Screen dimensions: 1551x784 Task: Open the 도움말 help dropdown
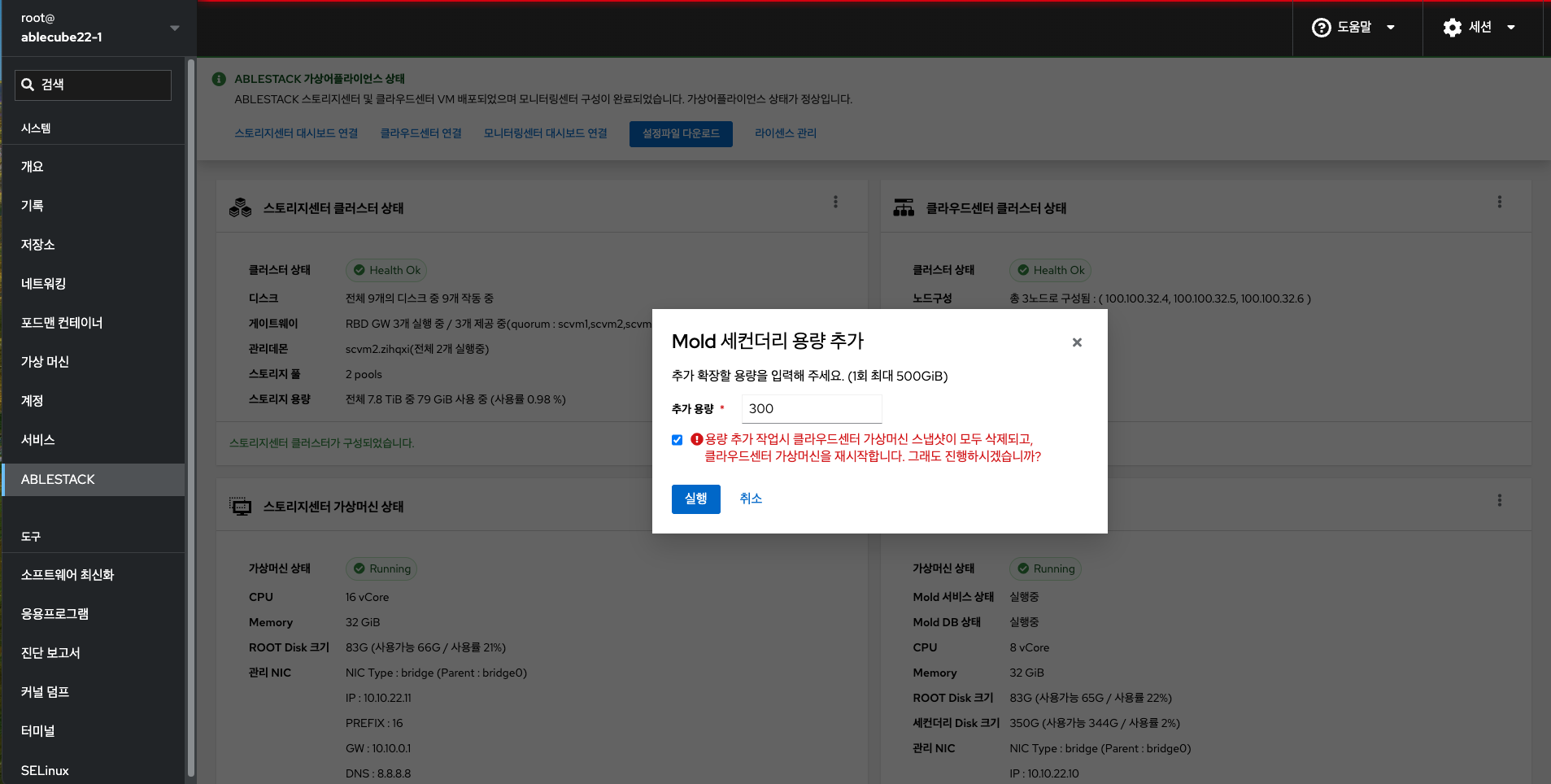tap(1355, 28)
